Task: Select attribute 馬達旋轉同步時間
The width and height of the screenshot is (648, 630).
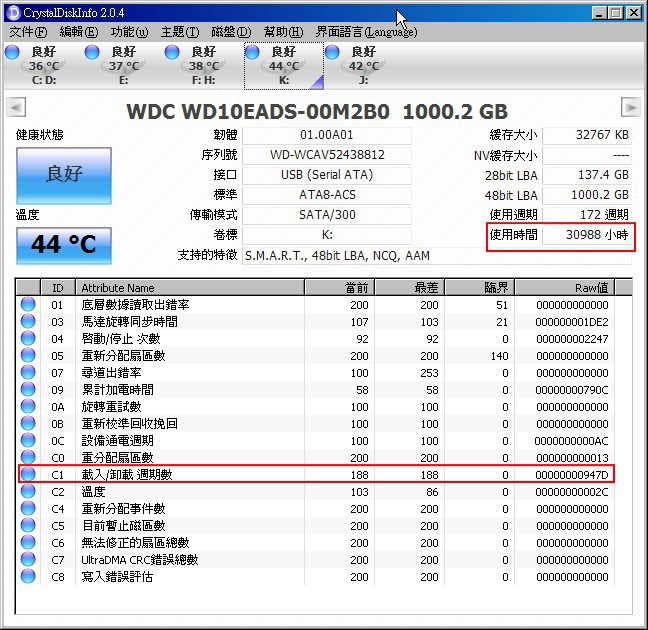Action: coord(130,322)
